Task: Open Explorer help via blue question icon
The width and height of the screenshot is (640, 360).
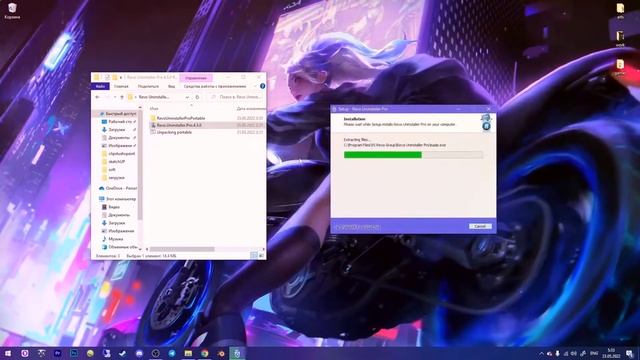Action: coord(262,86)
